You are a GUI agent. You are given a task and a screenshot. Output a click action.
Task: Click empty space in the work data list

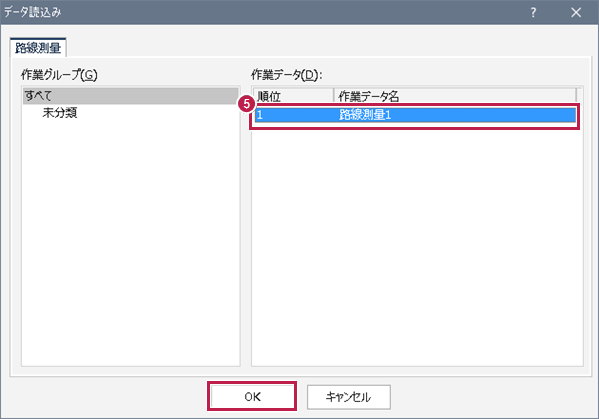point(417,244)
